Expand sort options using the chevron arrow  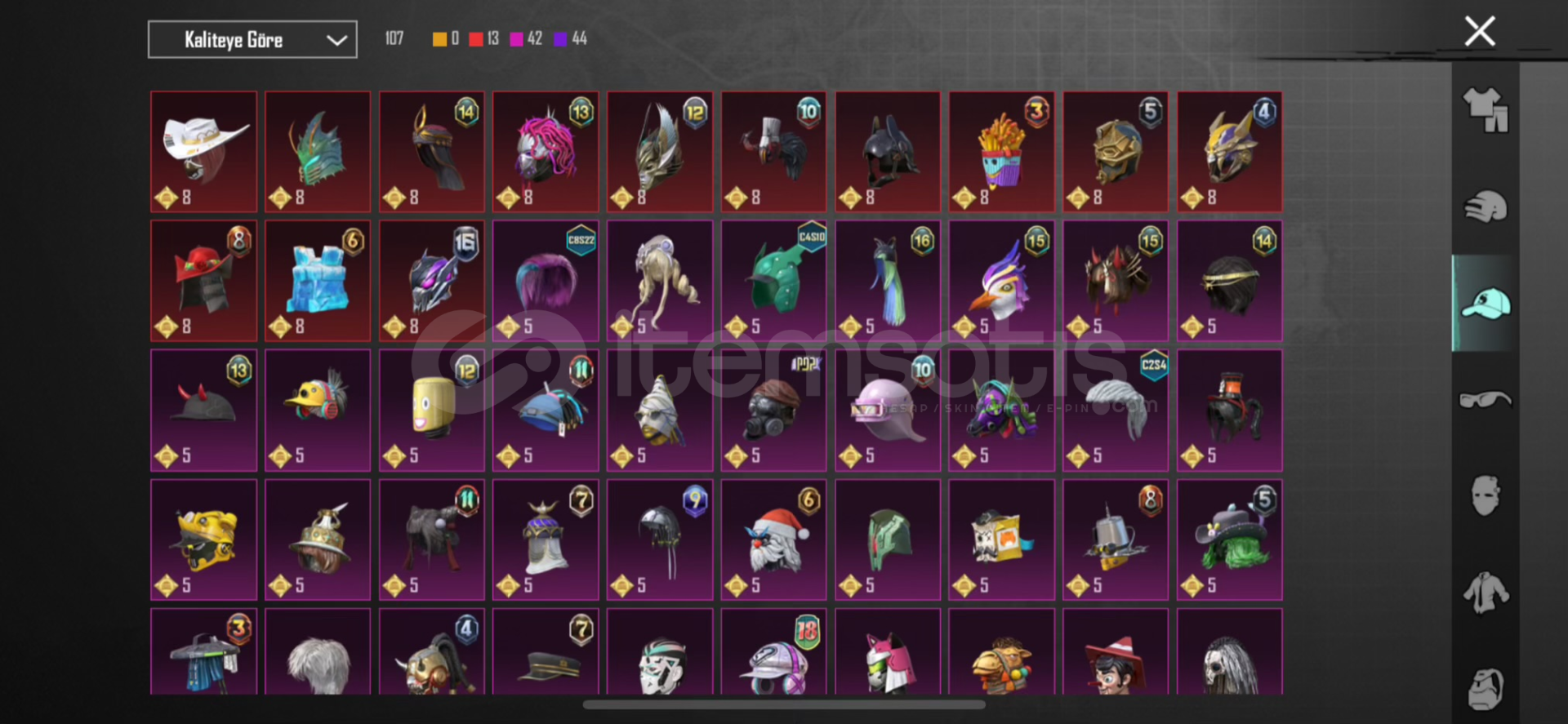[336, 40]
